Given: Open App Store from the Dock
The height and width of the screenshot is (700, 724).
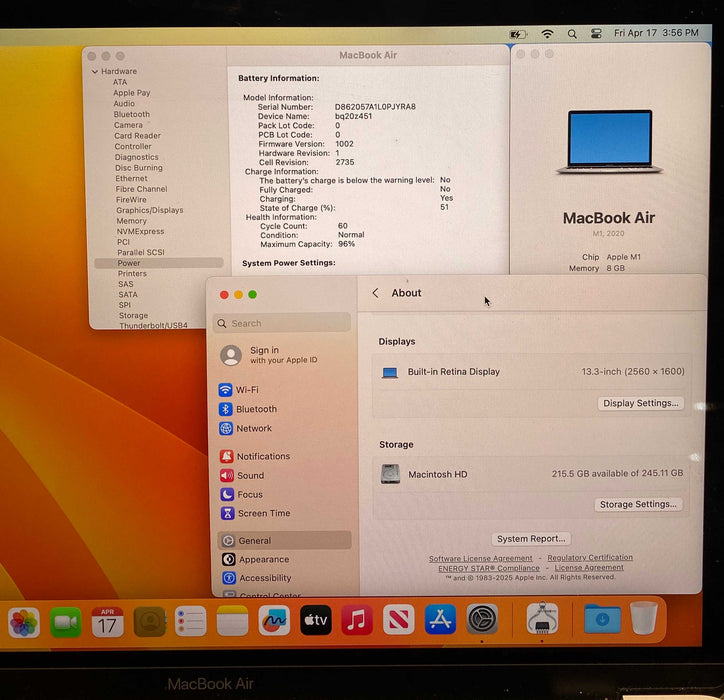Looking at the screenshot, I should pos(440,619).
